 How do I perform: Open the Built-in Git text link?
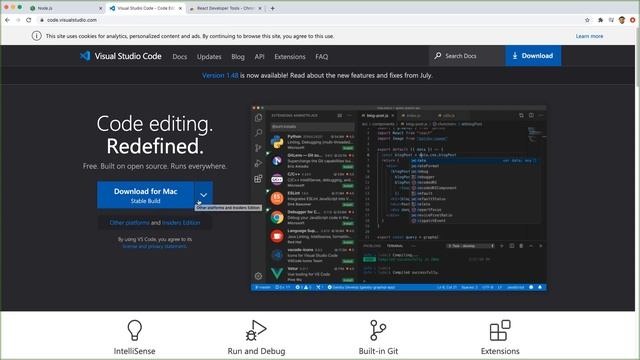pos(378,351)
